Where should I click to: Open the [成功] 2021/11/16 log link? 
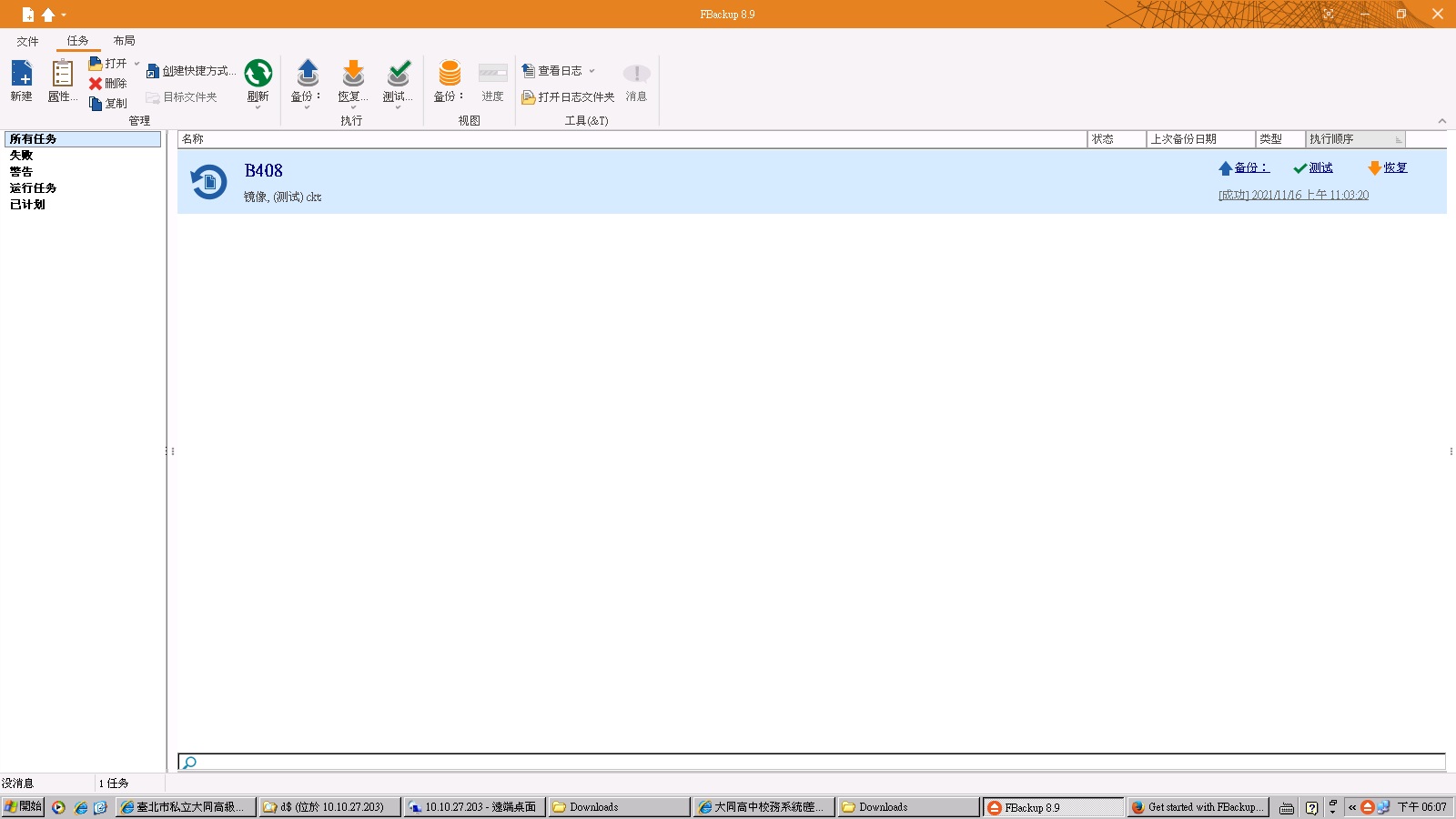pyautogui.click(x=1293, y=196)
